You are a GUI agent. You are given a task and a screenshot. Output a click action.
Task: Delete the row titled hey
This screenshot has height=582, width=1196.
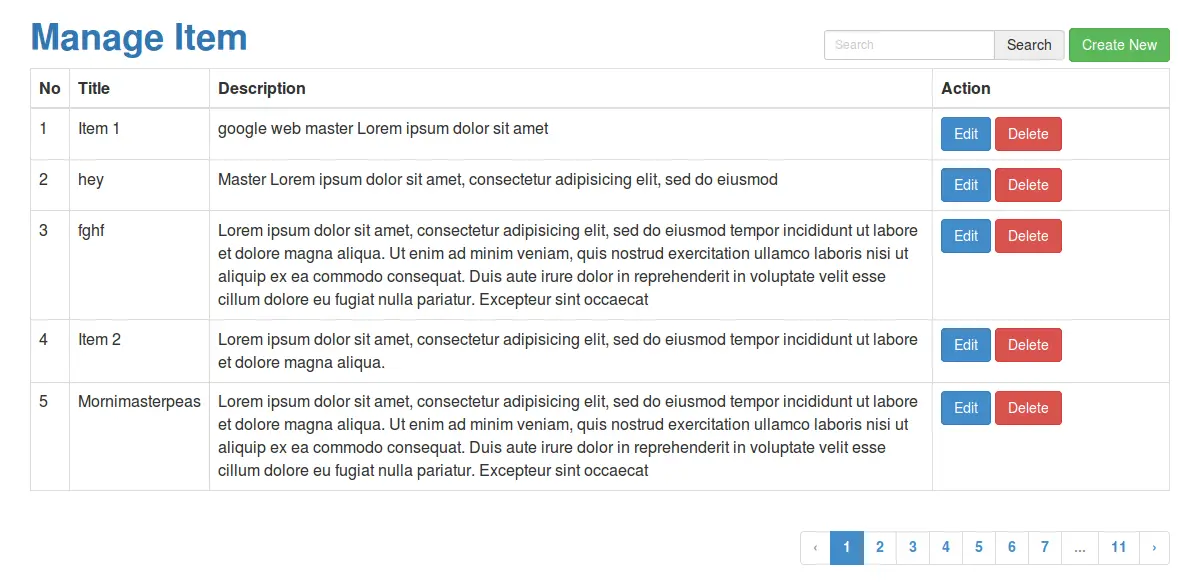[x=1028, y=184]
